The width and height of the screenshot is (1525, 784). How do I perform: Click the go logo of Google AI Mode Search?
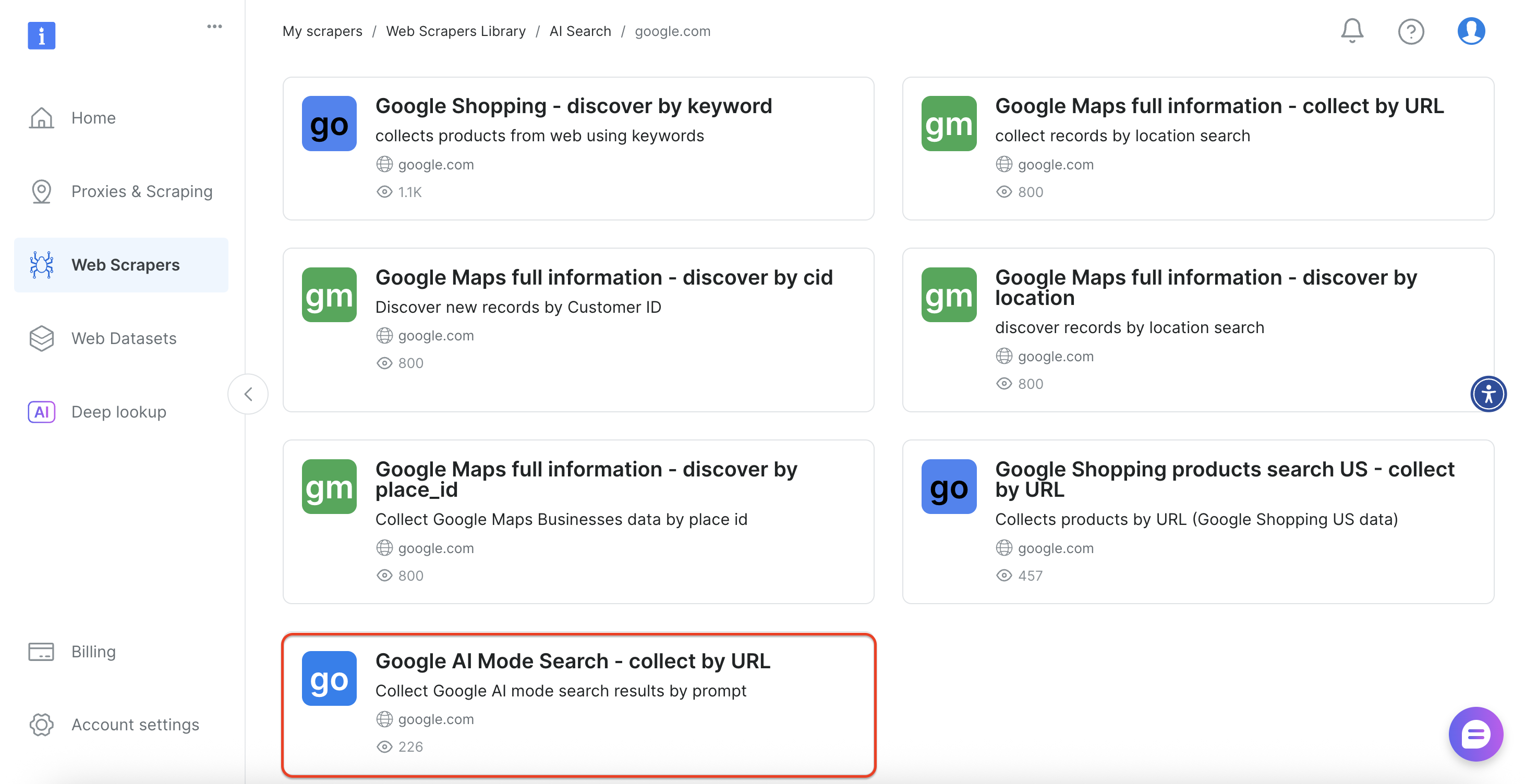(x=329, y=678)
